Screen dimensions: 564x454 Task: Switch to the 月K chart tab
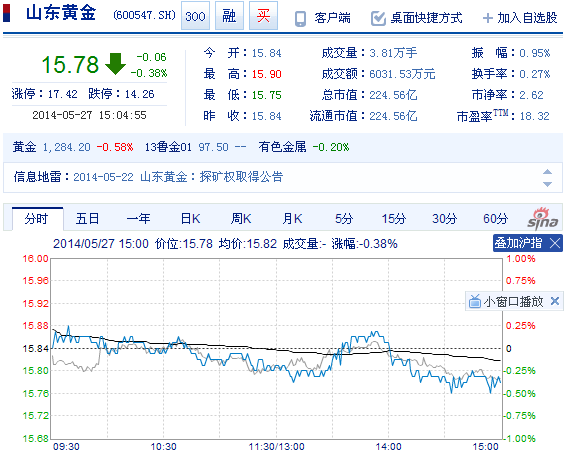(292, 219)
